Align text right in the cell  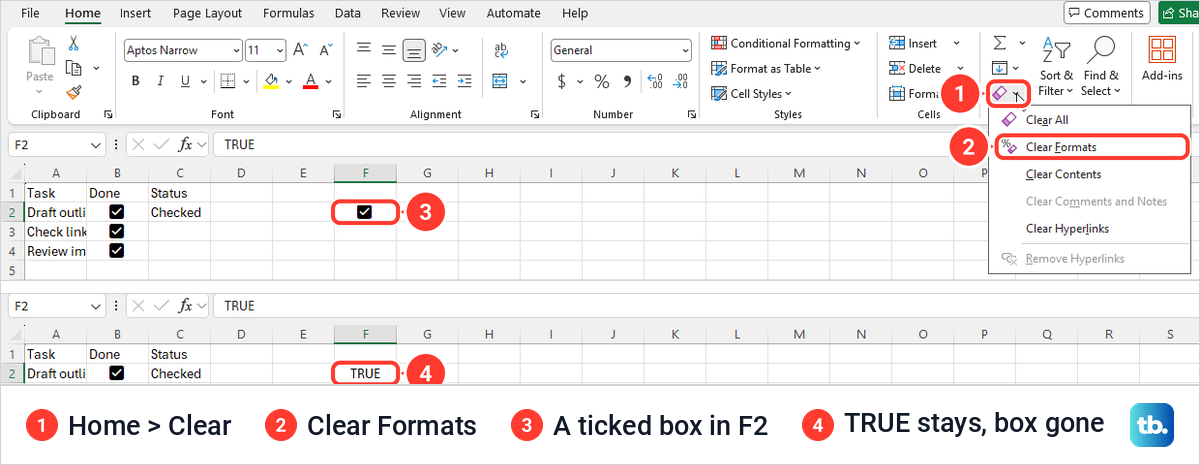point(414,81)
